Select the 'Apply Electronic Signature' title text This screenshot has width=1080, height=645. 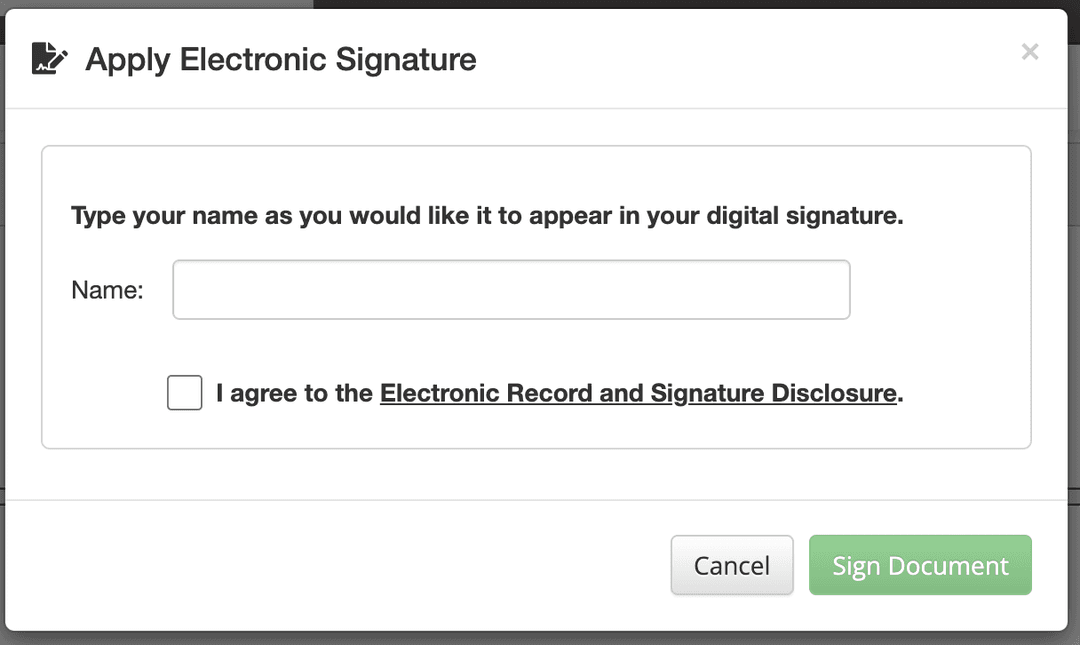280,59
